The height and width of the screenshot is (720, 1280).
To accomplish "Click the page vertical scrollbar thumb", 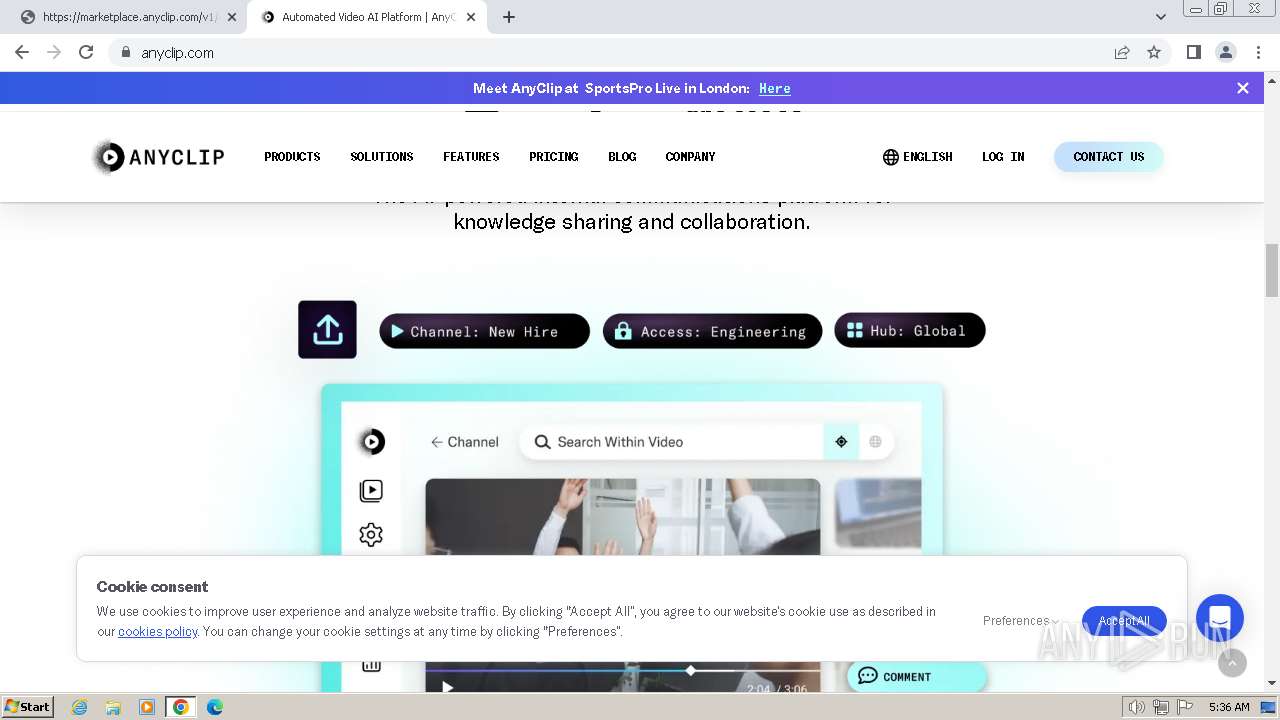I will point(1272,270).
